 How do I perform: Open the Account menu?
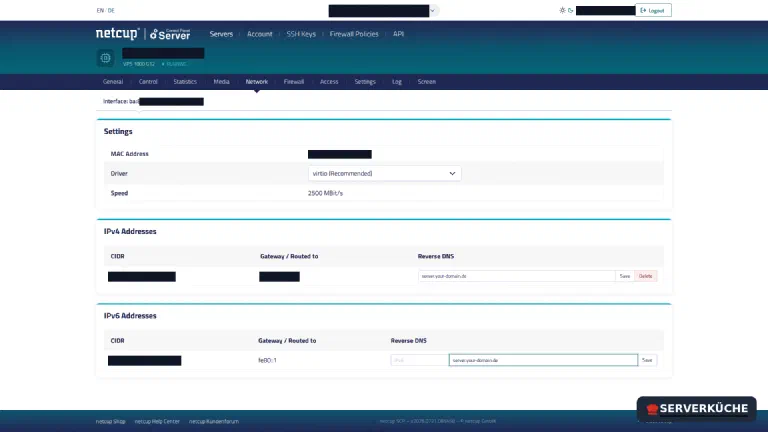pos(260,34)
